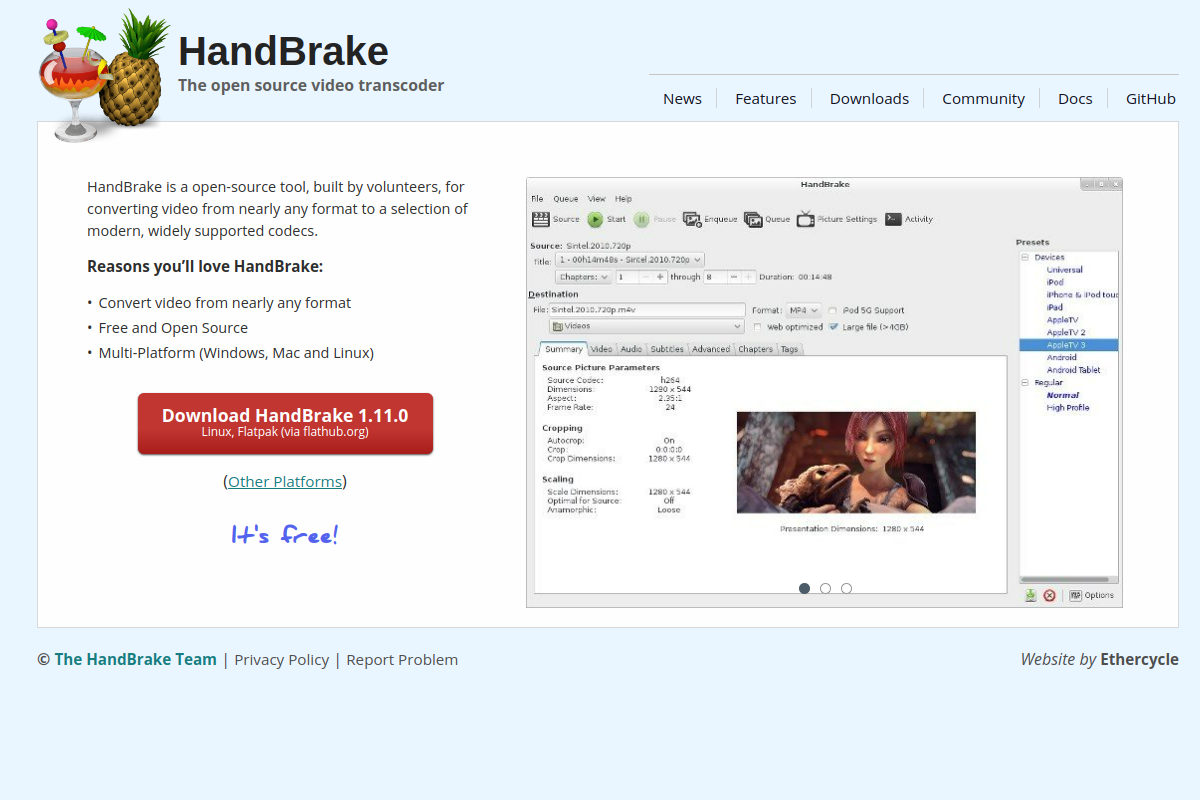Open the Queue menu
This screenshot has width=1200, height=800.
pyautogui.click(x=565, y=198)
